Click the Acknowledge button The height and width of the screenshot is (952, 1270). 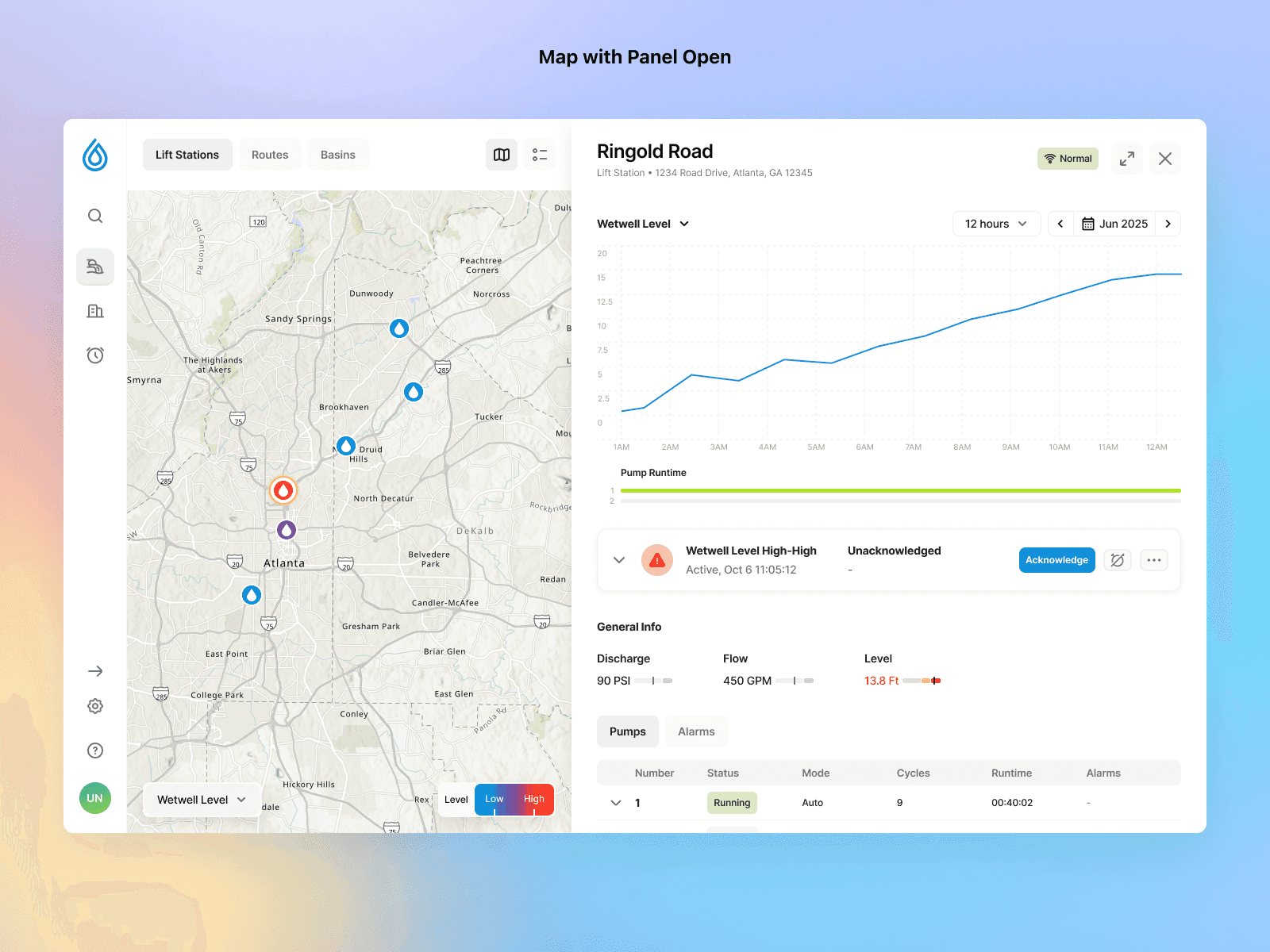tap(1057, 560)
